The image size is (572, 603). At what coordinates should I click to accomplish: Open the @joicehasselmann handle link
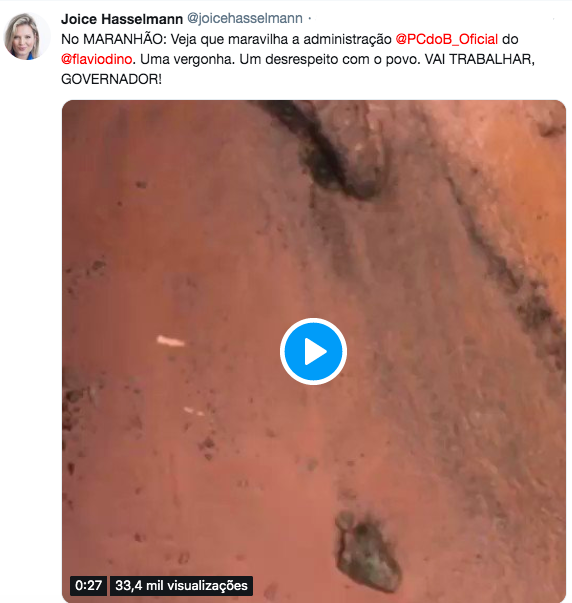245,18
